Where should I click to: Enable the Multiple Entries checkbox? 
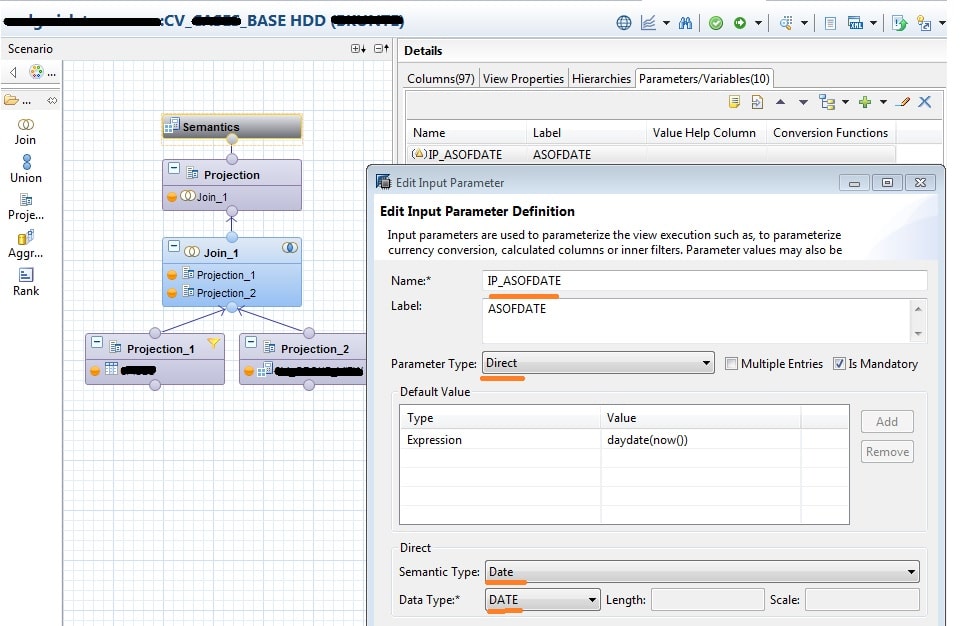[732, 364]
